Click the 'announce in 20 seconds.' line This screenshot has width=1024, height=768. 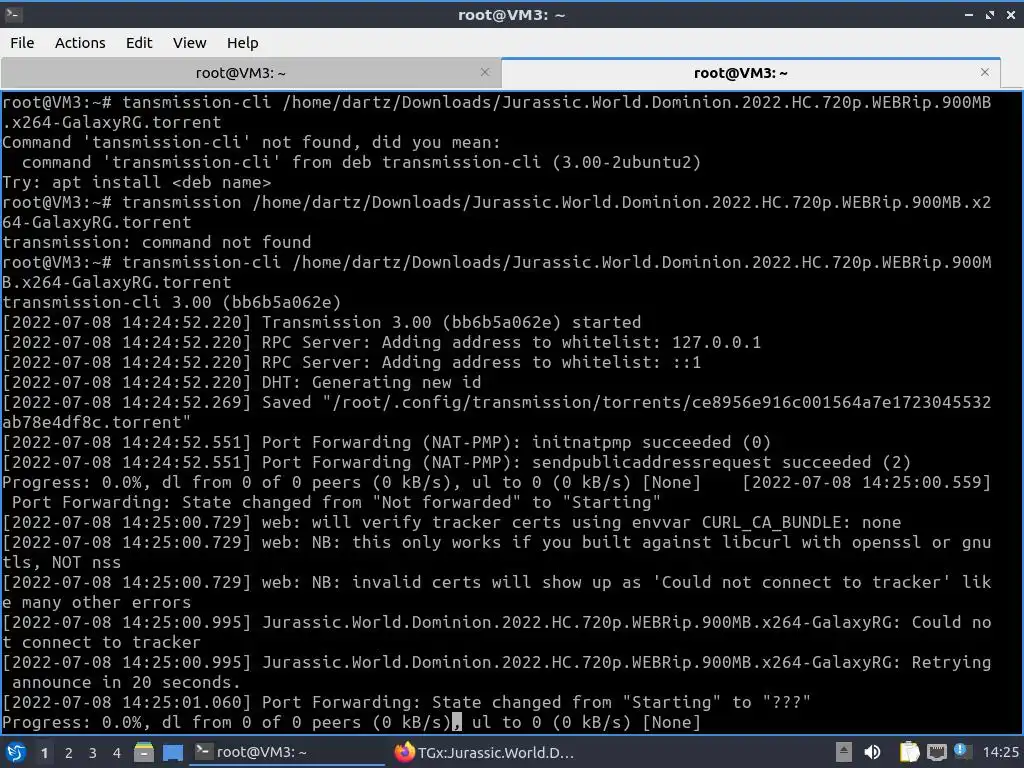126,682
